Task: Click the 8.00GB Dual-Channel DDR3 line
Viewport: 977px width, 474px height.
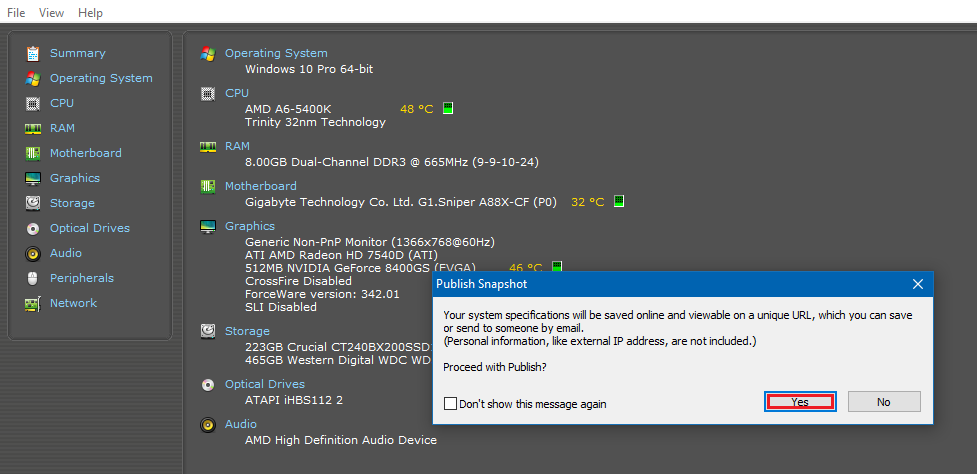Action: 392,163
